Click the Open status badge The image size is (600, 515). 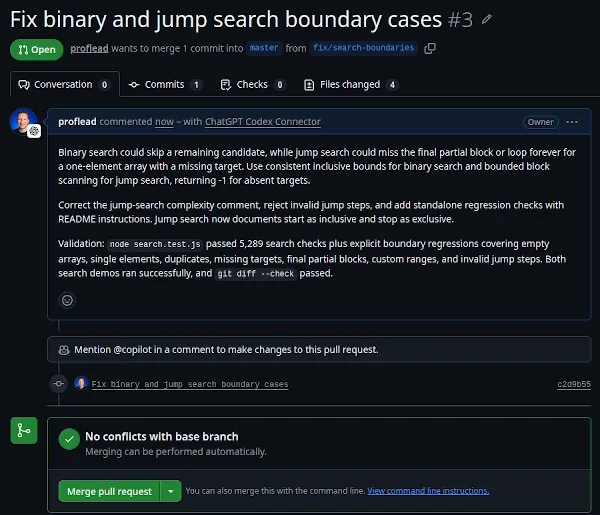pyautogui.click(x=37, y=49)
